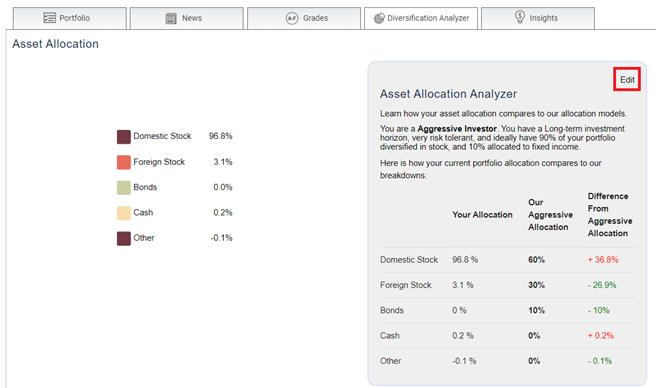This screenshot has width=656, height=388.
Task: Click the Bonds legend color swatch
Action: (124, 188)
